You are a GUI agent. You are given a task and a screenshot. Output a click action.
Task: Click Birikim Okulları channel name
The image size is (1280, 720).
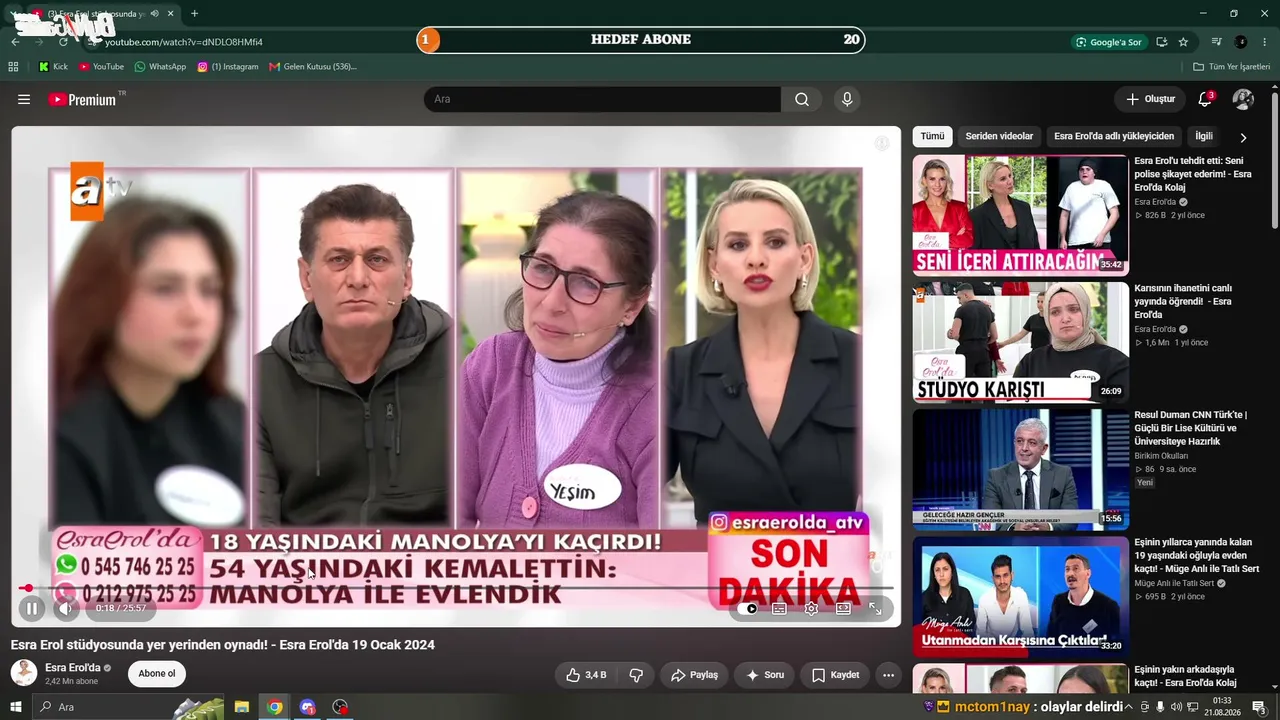point(1161,456)
